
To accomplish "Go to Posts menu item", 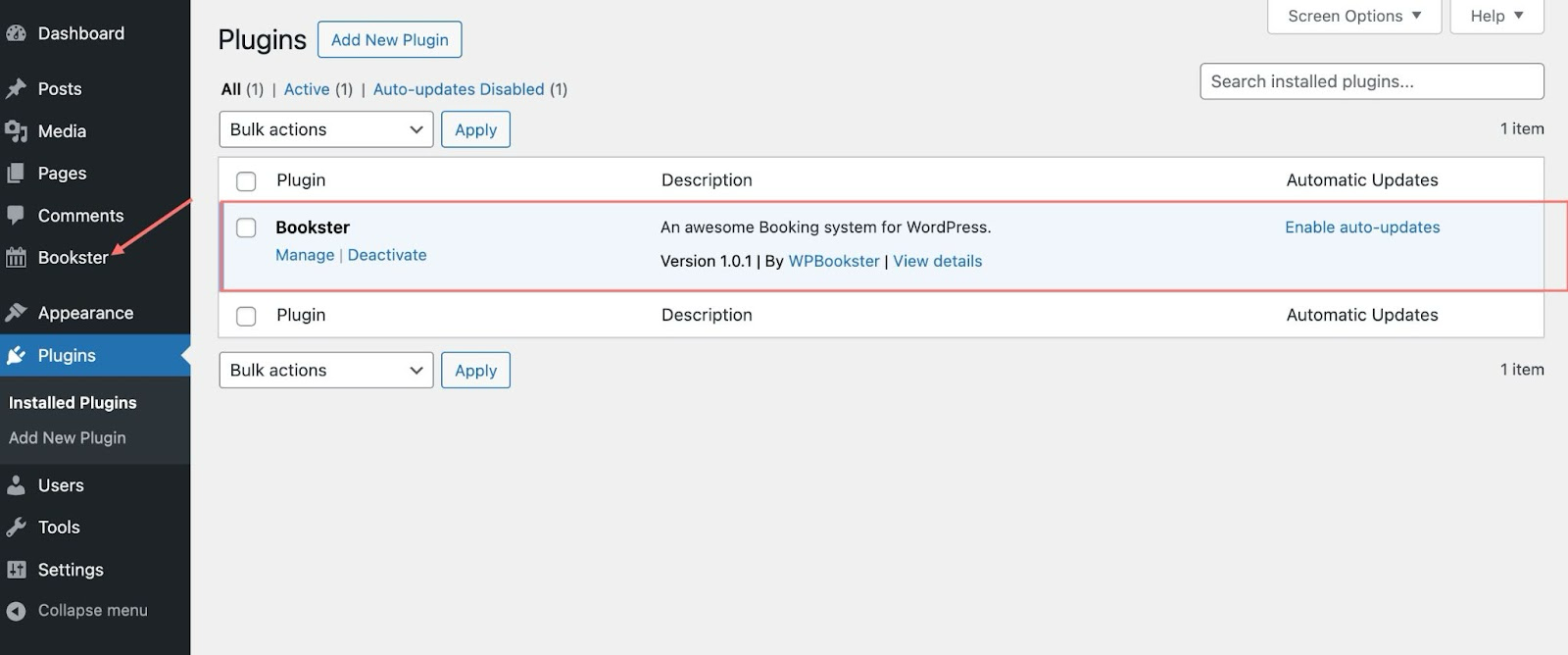I will [60, 89].
